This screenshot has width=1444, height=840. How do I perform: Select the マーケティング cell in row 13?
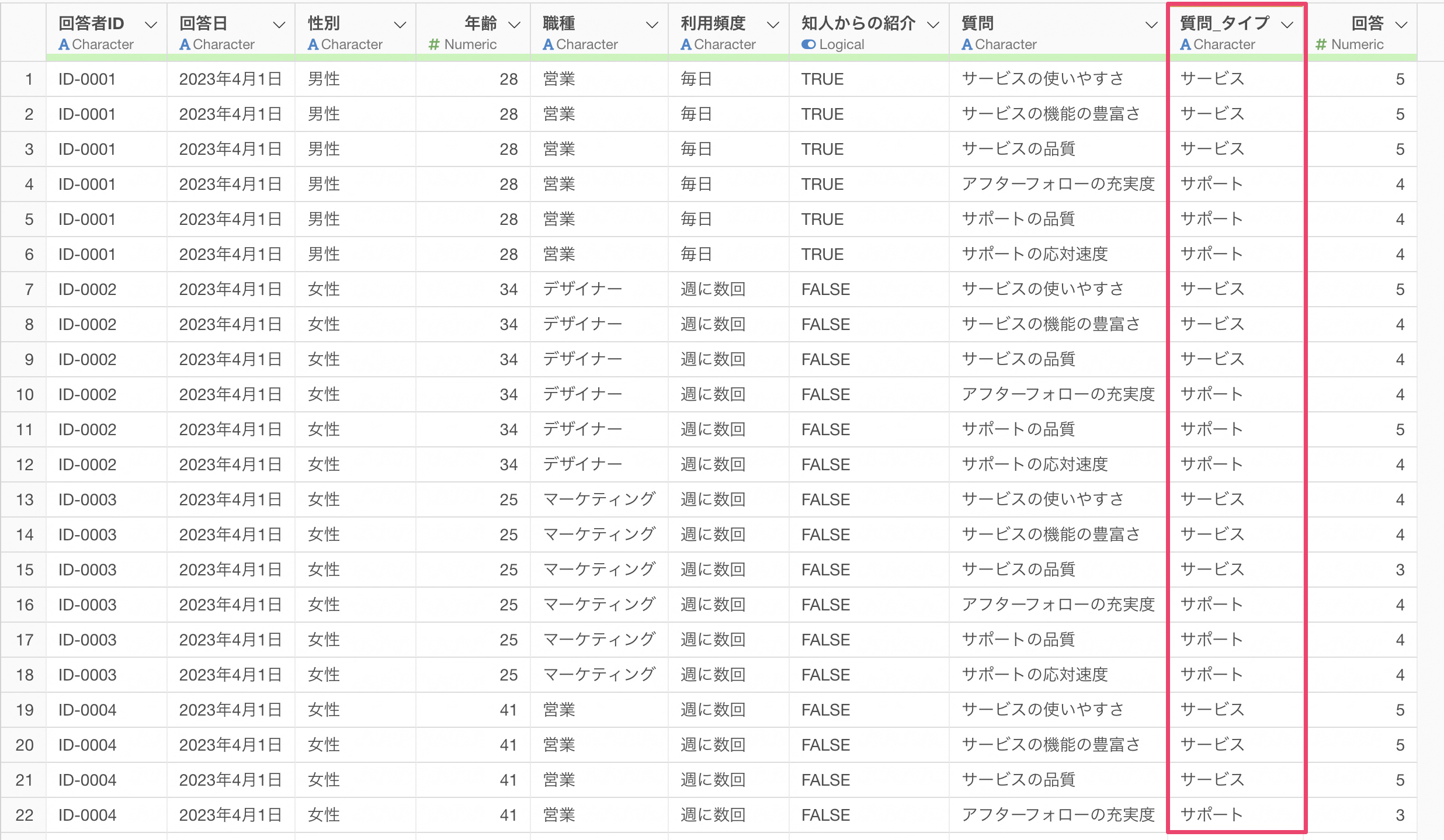point(599,499)
